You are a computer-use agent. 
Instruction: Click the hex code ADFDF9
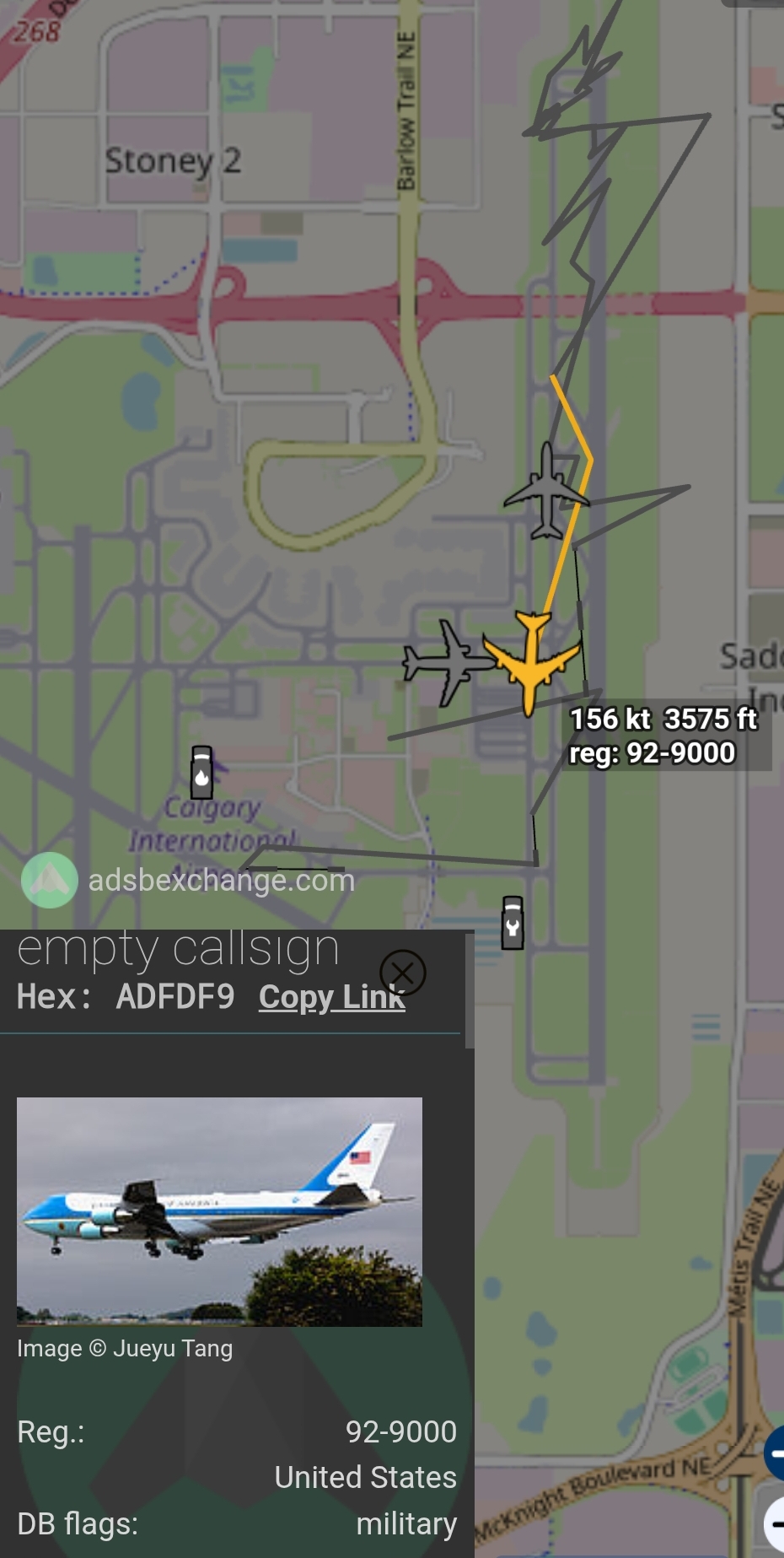coord(175,997)
